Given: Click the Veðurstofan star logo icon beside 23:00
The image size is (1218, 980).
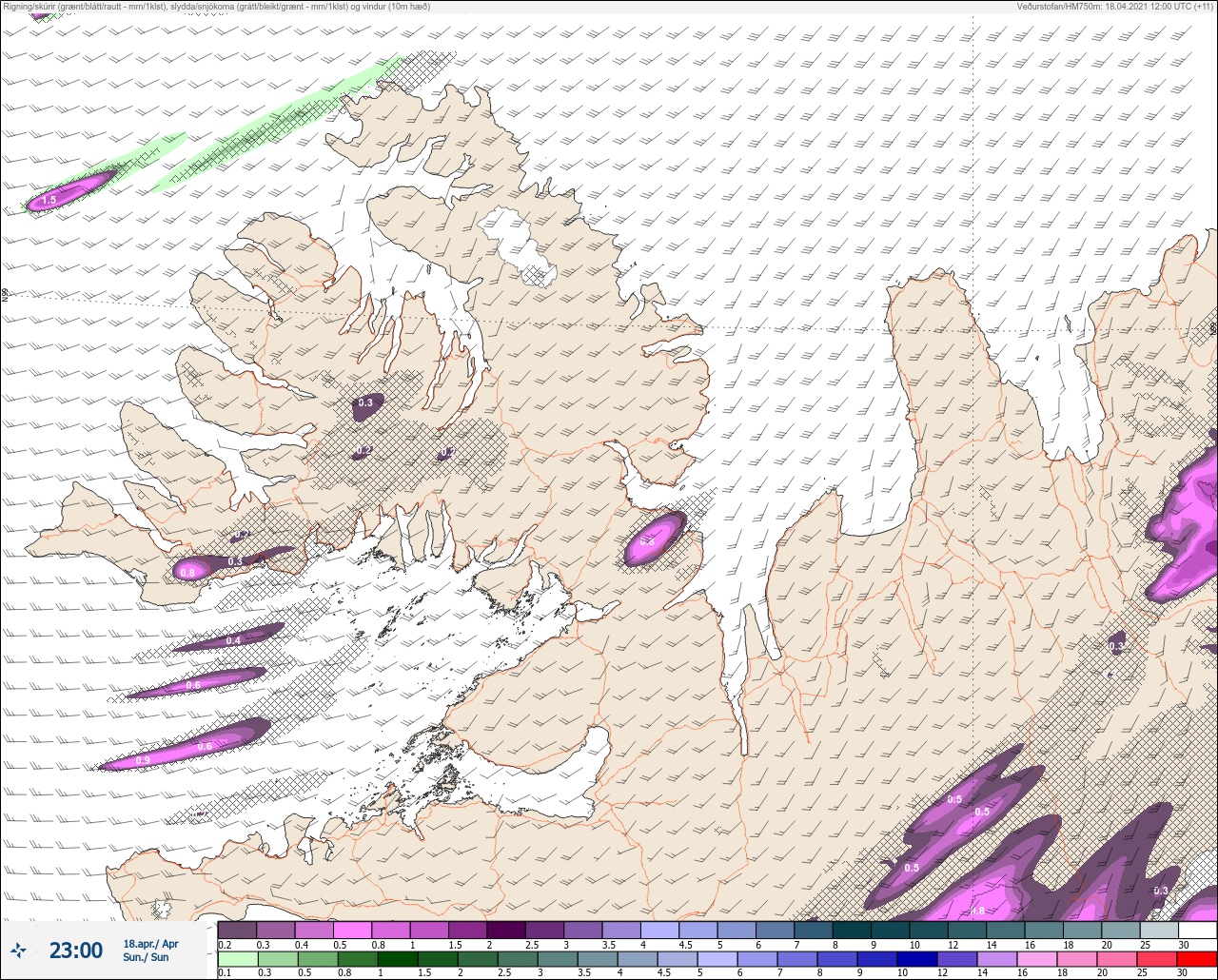Looking at the screenshot, I should (19, 950).
